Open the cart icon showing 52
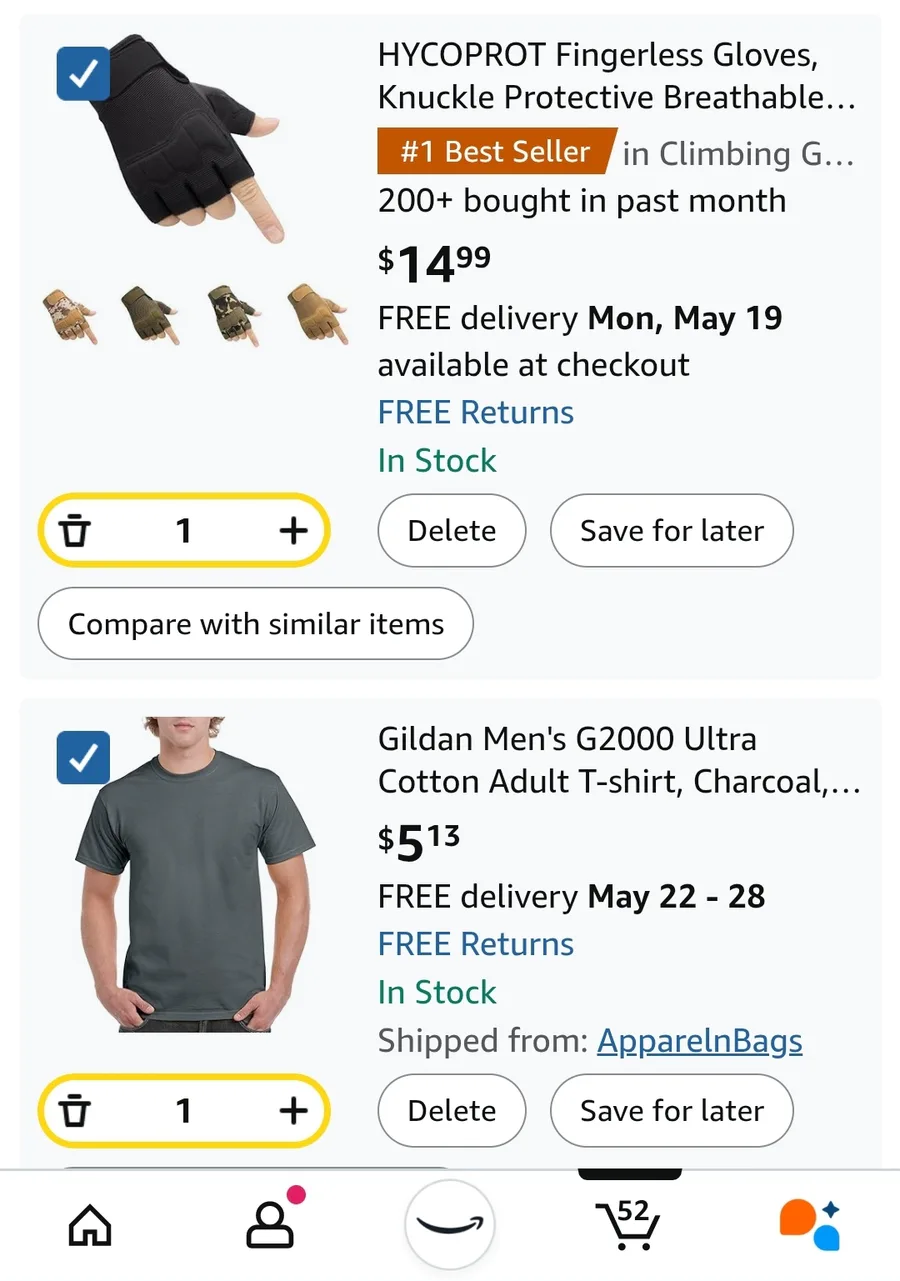The width and height of the screenshot is (900, 1281). 628,1223
